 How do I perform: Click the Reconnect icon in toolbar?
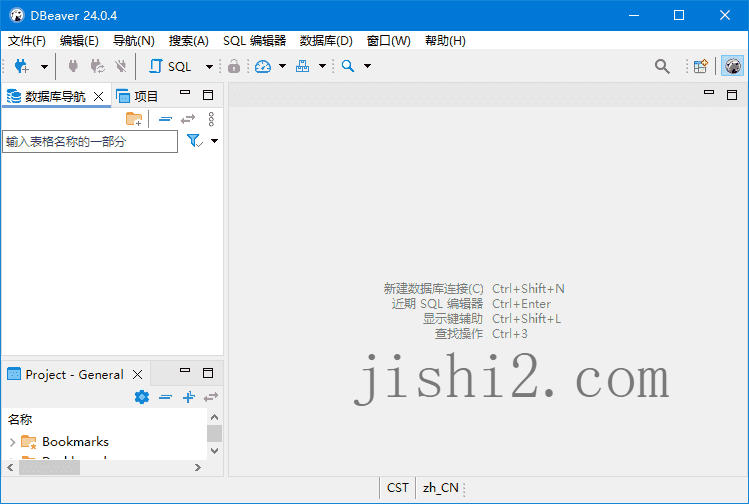tap(97, 66)
